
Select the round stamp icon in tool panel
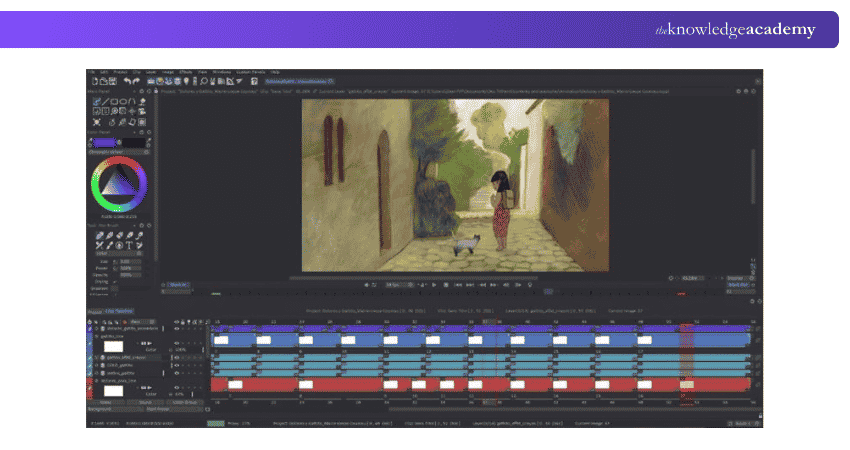(x=119, y=245)
